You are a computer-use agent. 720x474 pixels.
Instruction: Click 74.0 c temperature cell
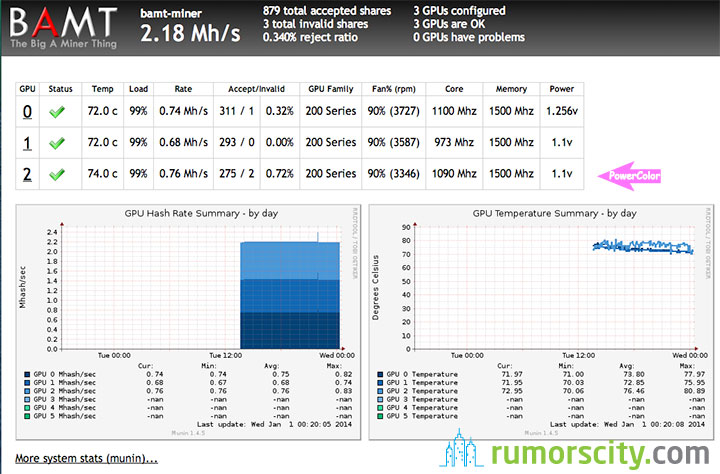pos(102,174)
